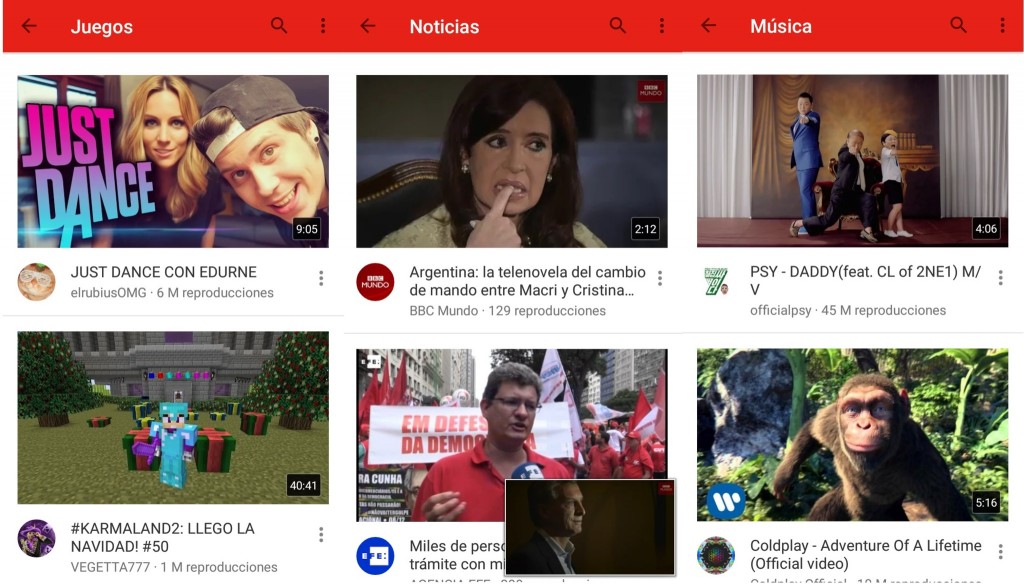The image size is (1024, 584).
Task: Open BBC Mundo channel avatar
Action: pyautogui.click(x=375, y=282)
